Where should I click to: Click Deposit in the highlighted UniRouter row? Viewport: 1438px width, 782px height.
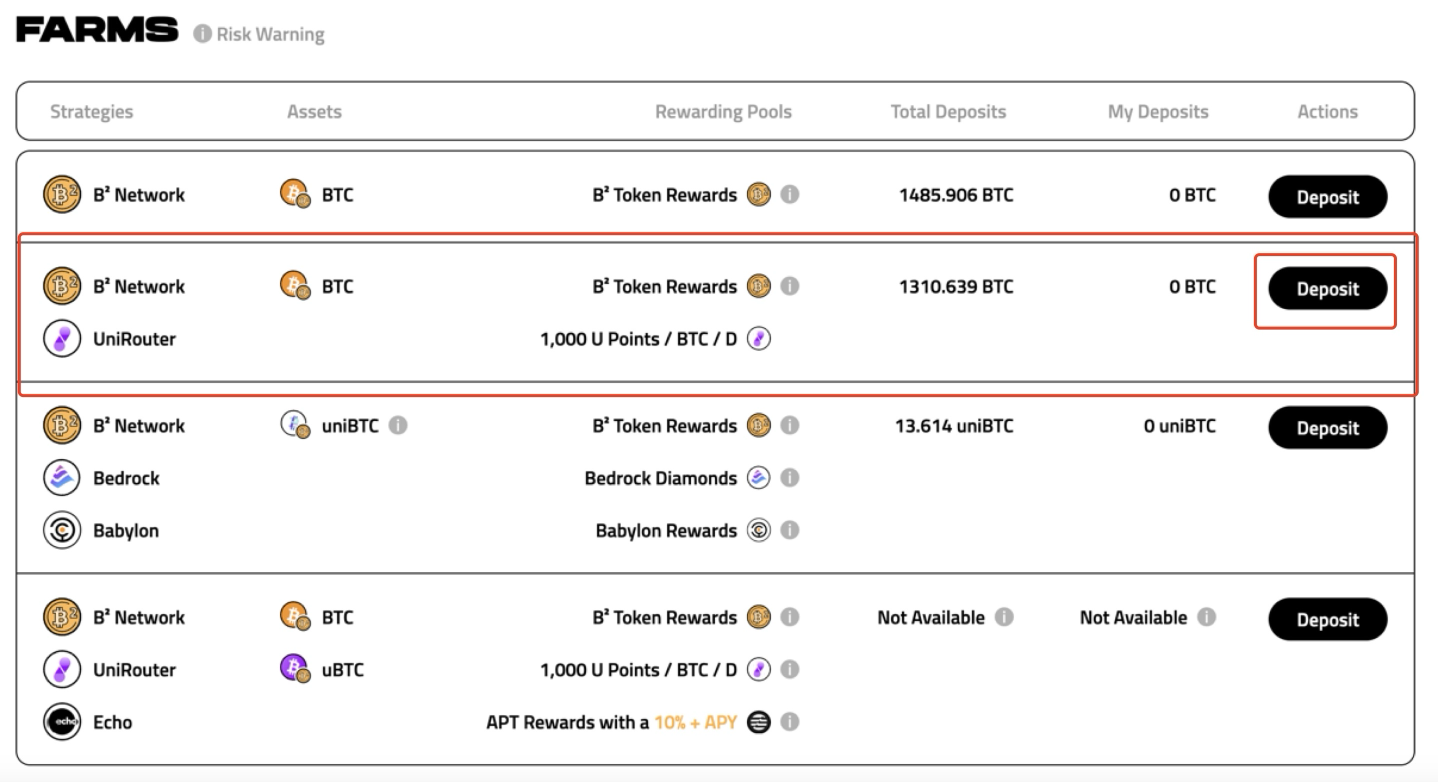pyautogui.click(x=1328, y=289)
